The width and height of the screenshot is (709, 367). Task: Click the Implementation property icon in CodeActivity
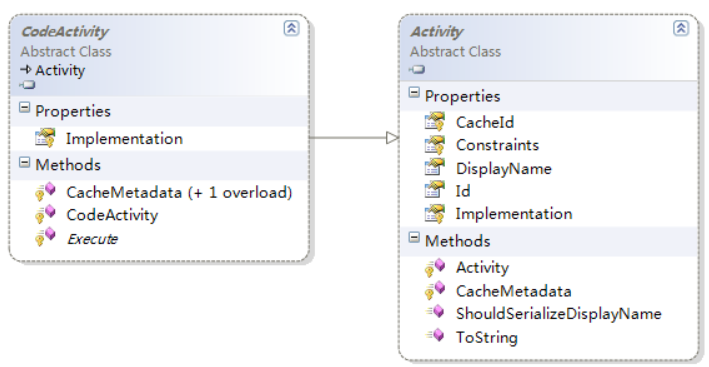tap(45, 138)
